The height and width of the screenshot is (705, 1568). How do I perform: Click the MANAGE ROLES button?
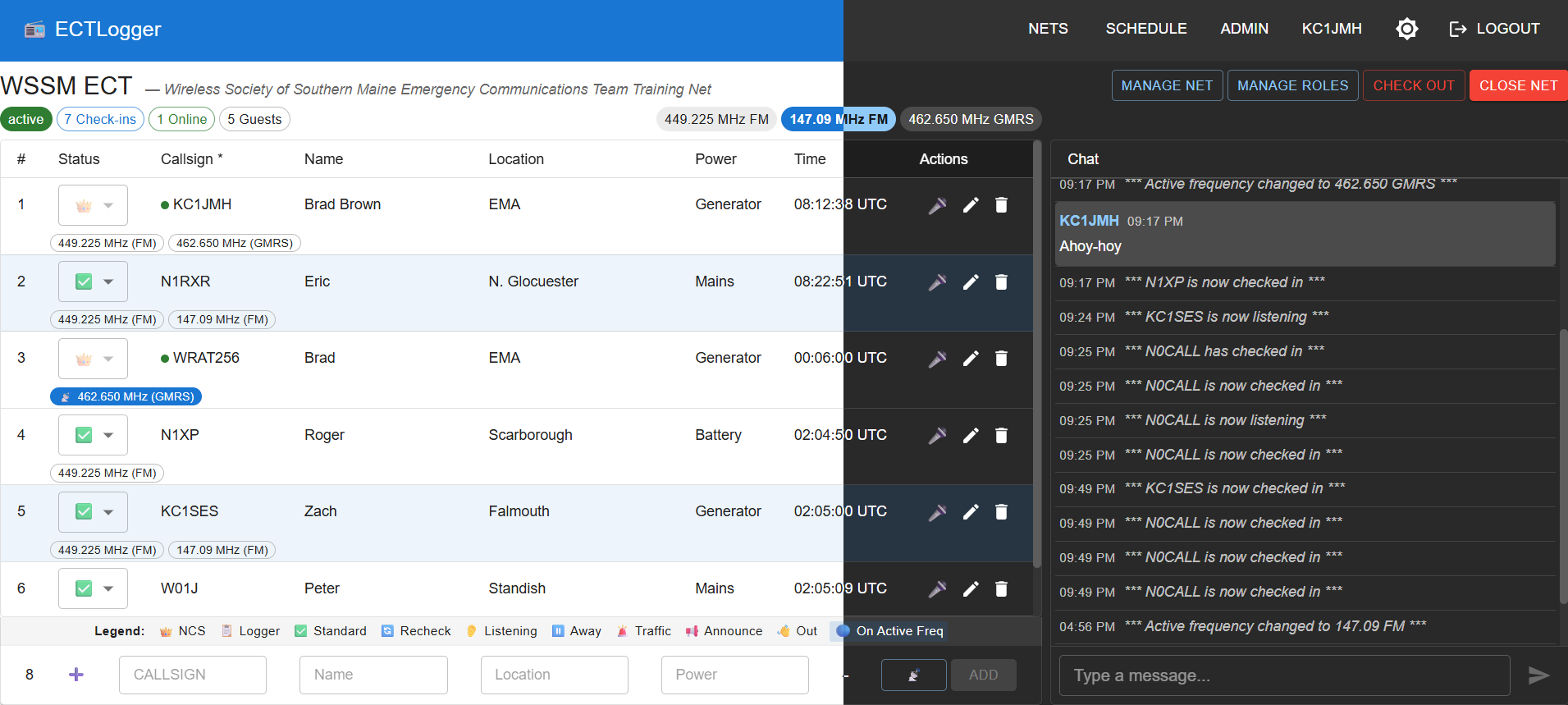(1292, 85)
